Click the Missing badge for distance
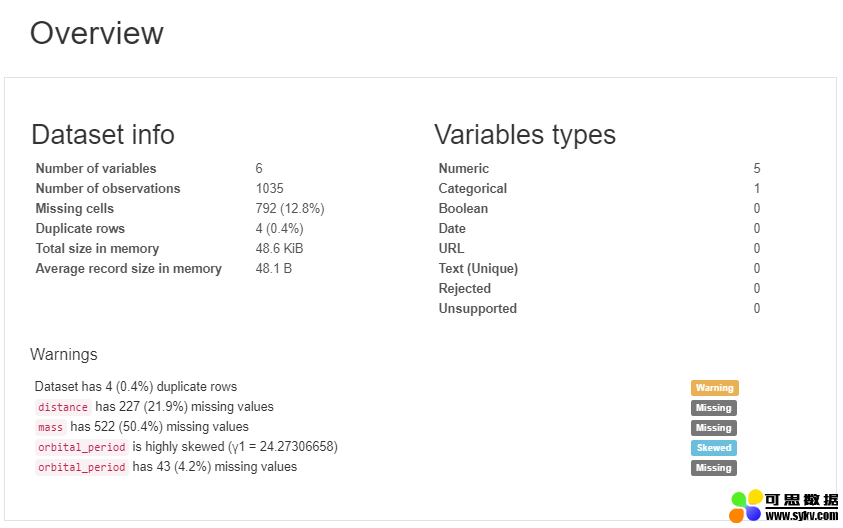This screenshot has height=528, width=843. (713, 408)
